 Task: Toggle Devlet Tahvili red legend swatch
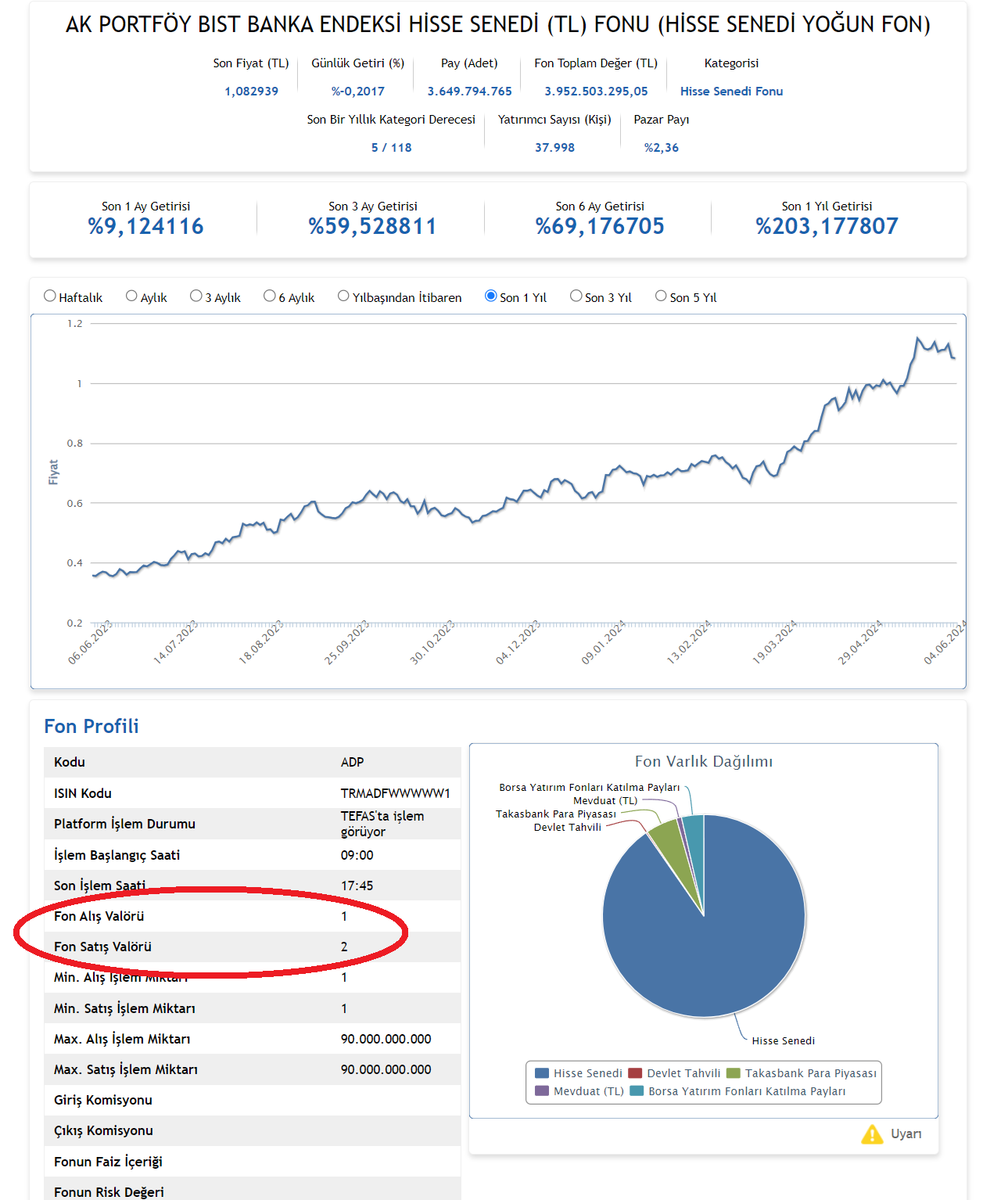coord(635,1073)
